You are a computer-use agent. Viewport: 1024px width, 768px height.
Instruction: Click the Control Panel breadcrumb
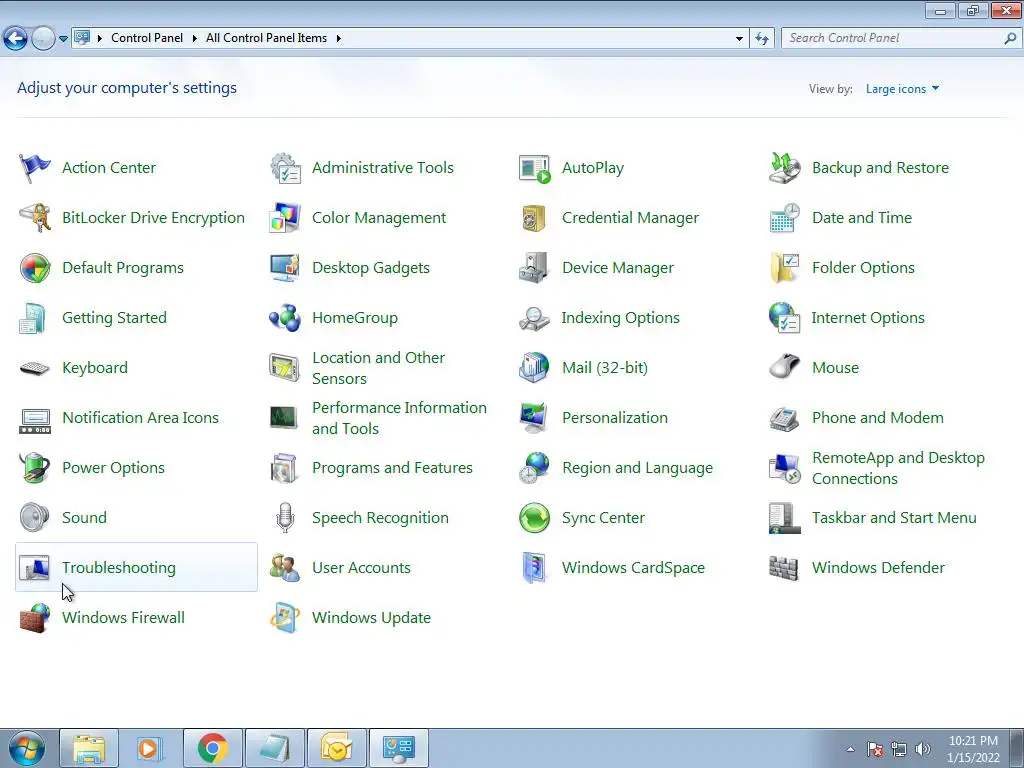[147, 38]
